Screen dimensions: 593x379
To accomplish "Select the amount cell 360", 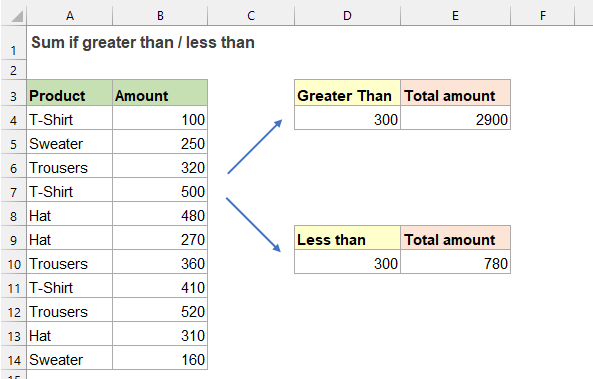I will [x=160, y=262].
